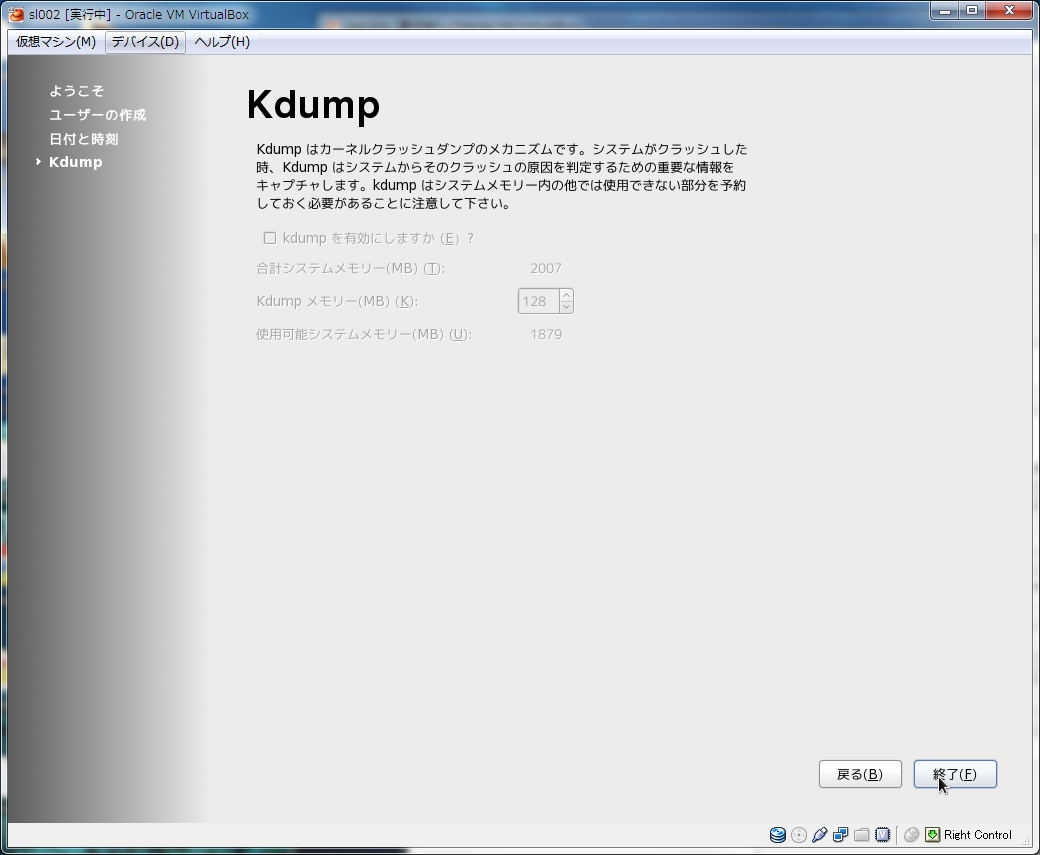Click the 終了(F) finish button
Viewport: 1040px width, 855px height.
click(x=955, y=774)
